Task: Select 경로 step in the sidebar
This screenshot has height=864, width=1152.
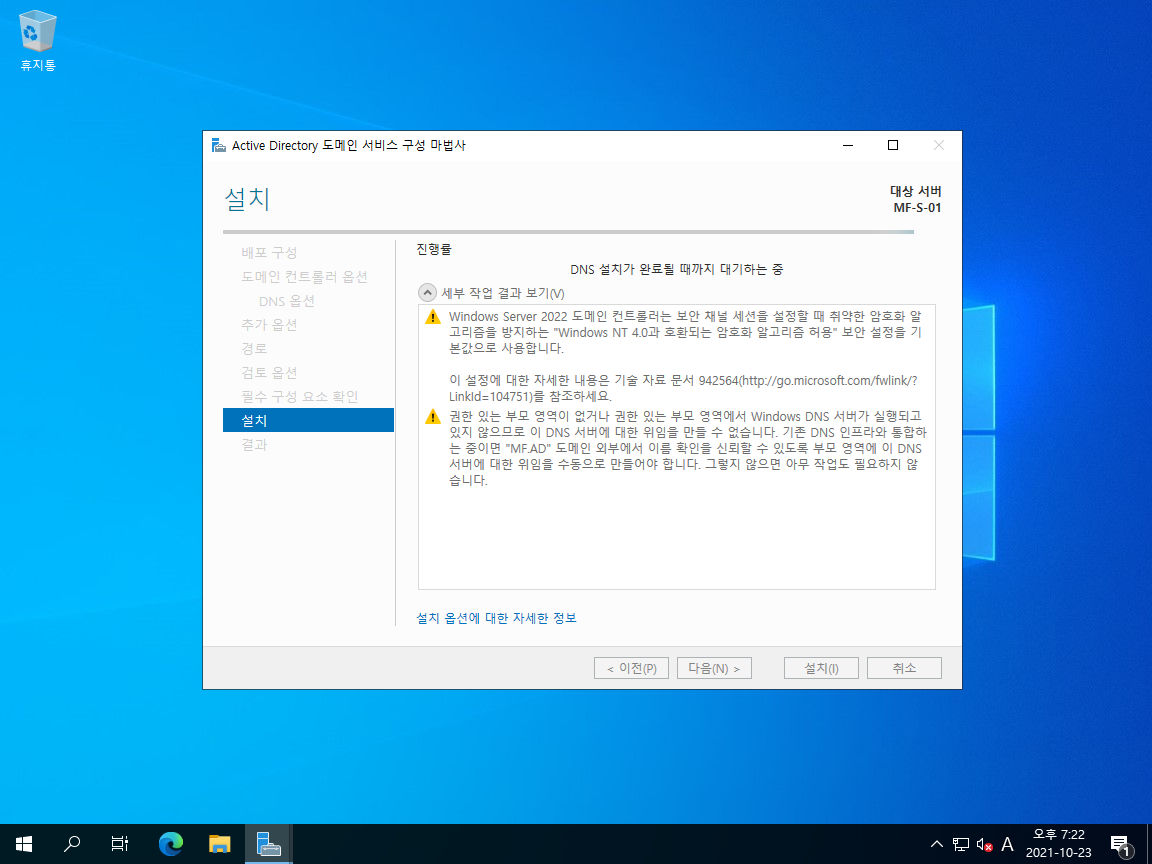Action: click(254, 348)
